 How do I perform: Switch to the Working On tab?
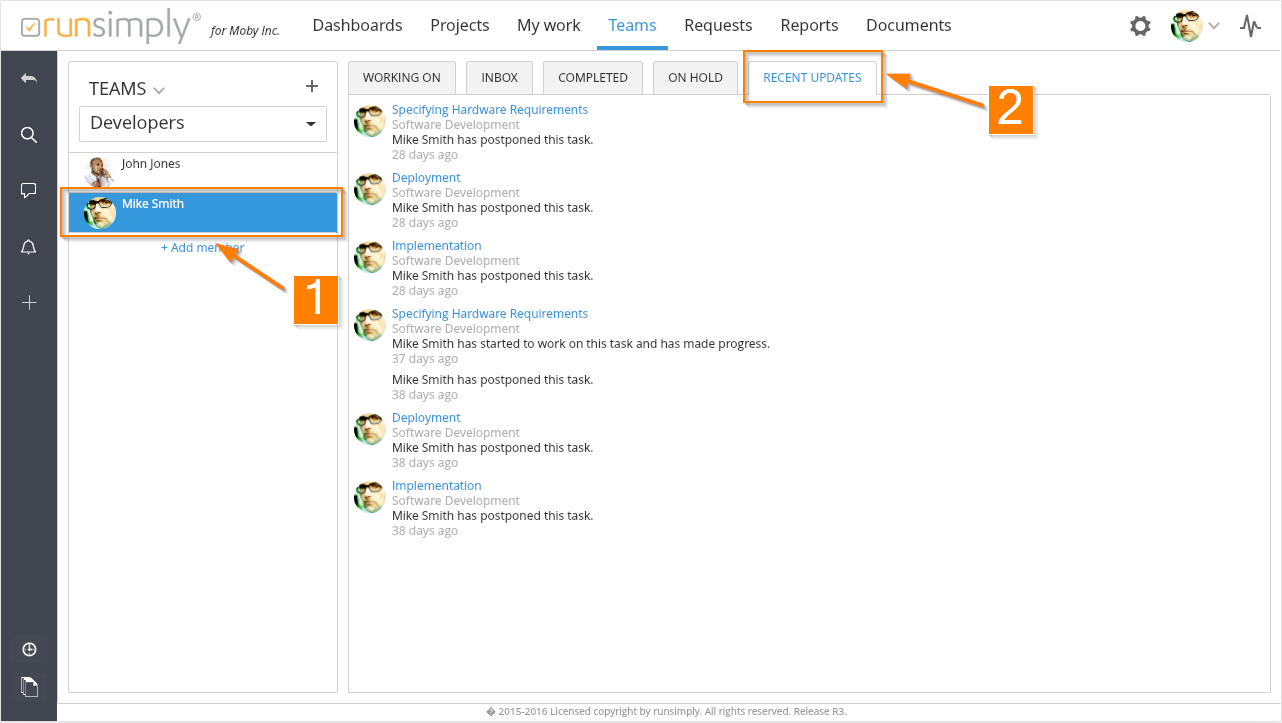tap(401, 78)
